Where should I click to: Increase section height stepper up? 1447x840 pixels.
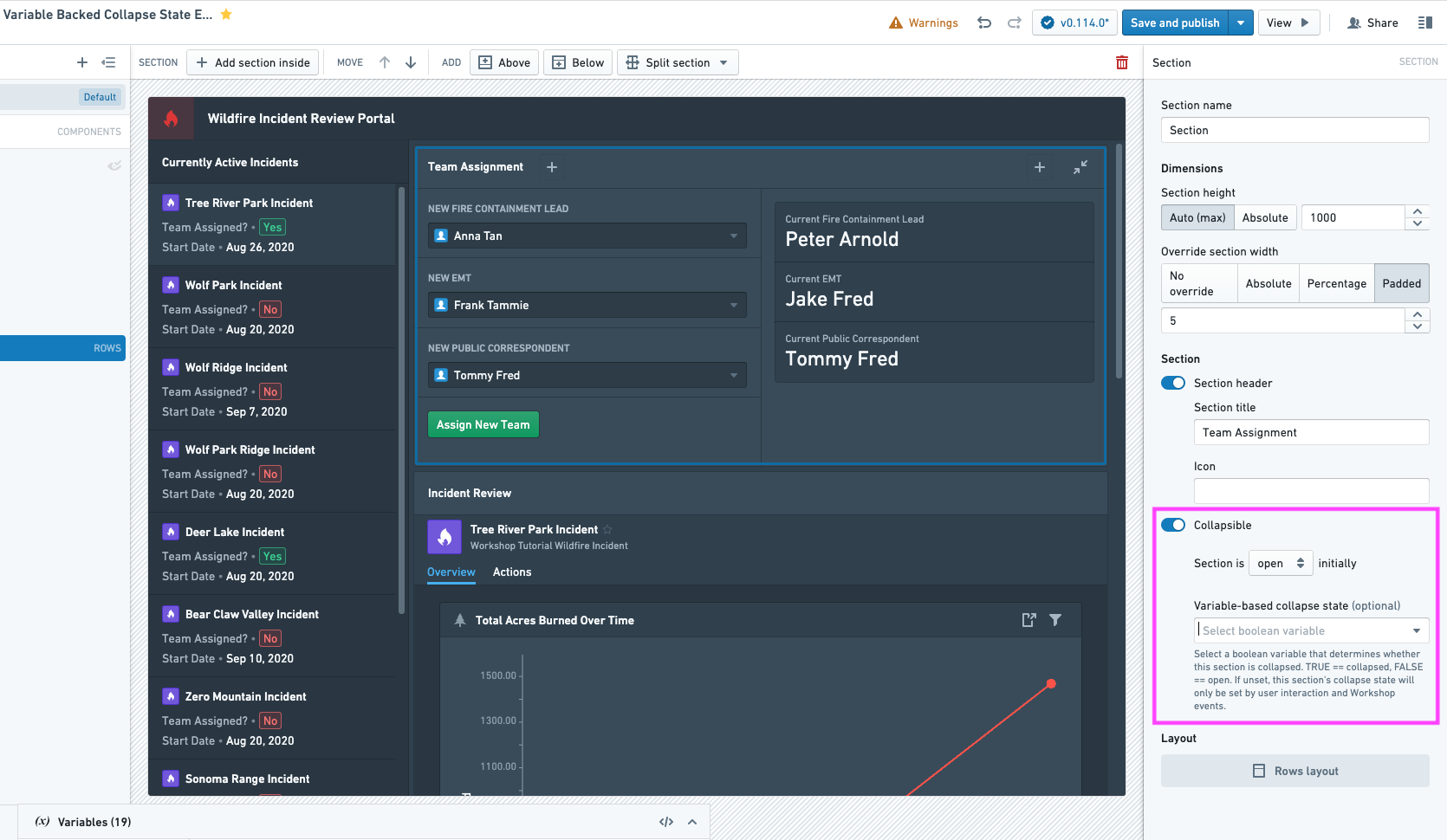point(1417,211)
